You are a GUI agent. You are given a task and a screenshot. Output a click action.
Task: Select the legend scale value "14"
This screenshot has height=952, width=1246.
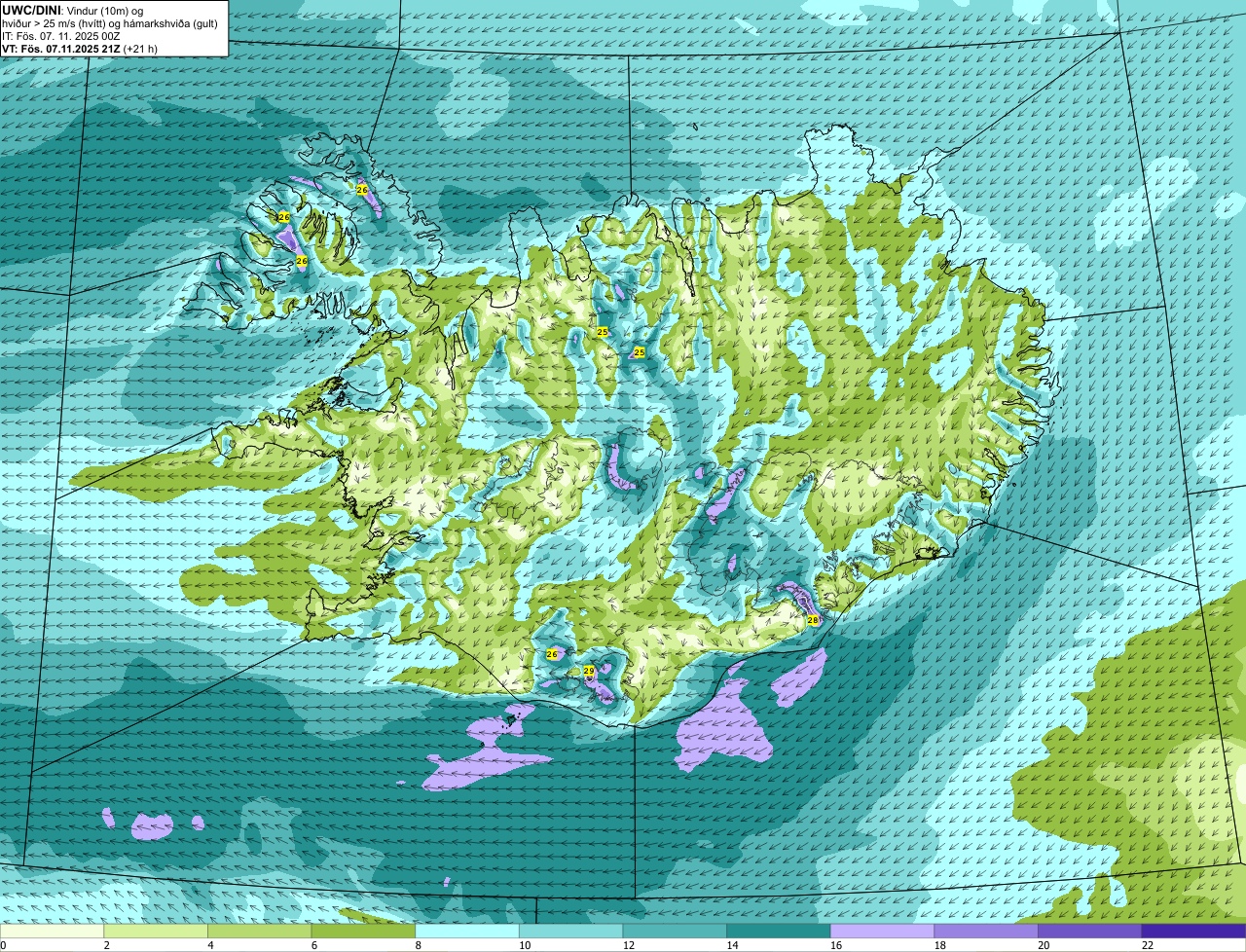click(732, 945)
